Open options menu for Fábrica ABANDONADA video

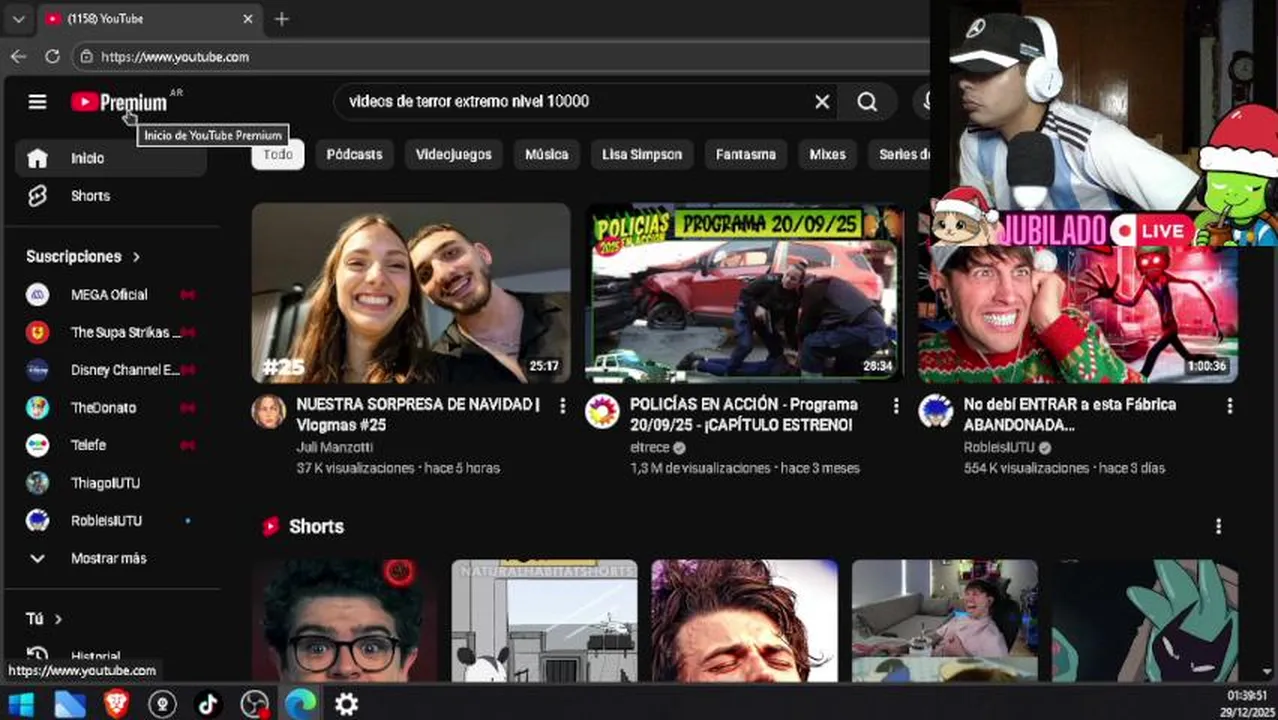[1230, 406]
